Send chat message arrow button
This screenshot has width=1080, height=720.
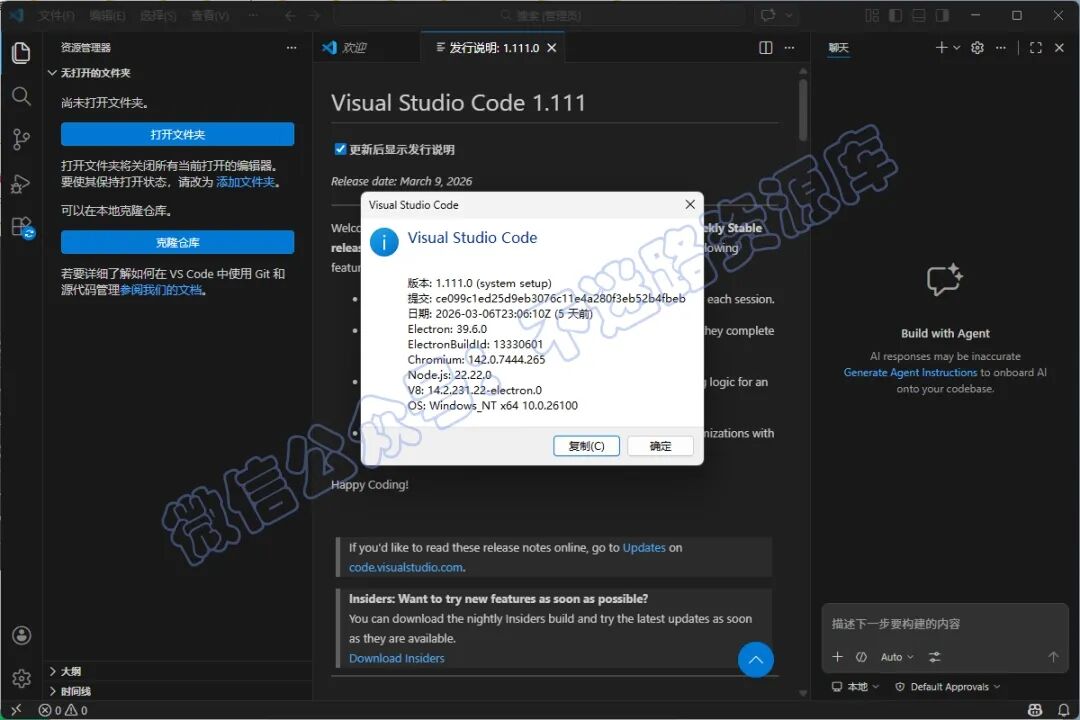click(x=1053, y=657)
